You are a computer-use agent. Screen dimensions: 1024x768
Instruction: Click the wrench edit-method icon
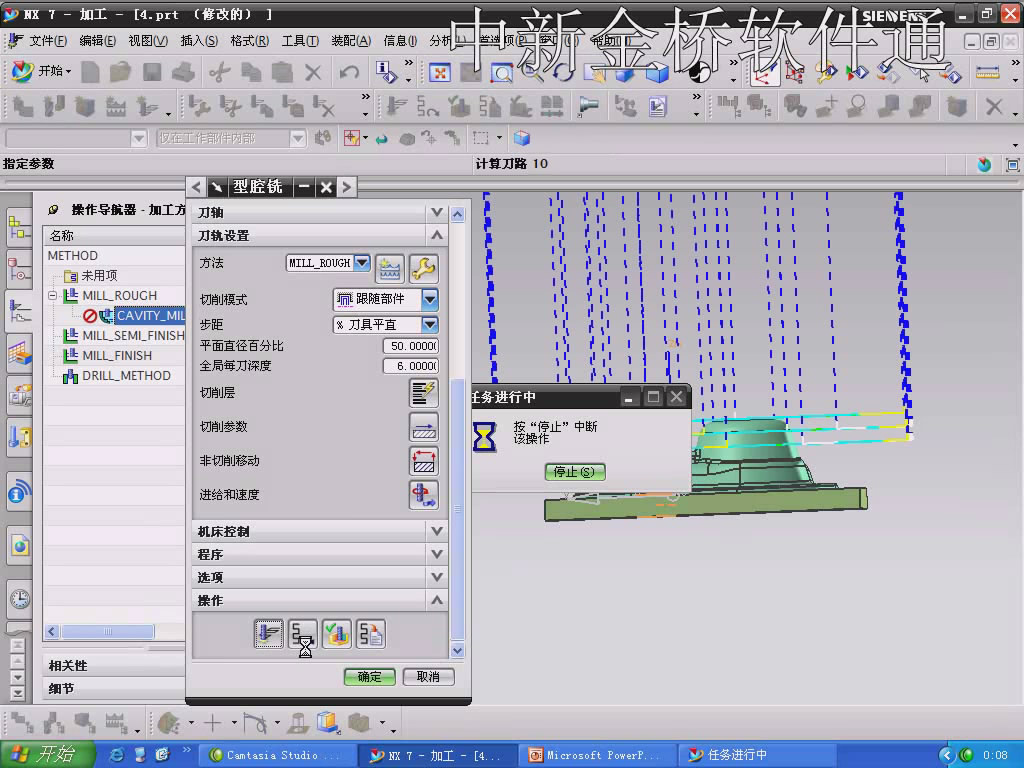(x=424, y=268)
